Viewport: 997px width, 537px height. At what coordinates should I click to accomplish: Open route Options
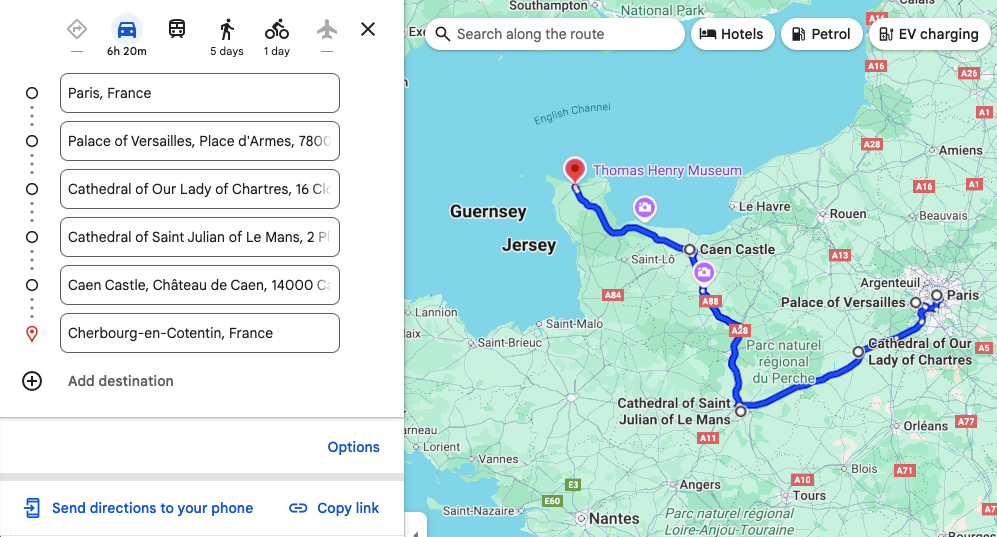[x=353, y=447]
